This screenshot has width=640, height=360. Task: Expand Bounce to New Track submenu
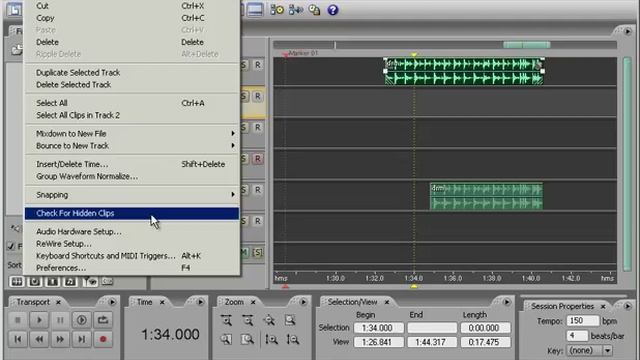[132, 146]
